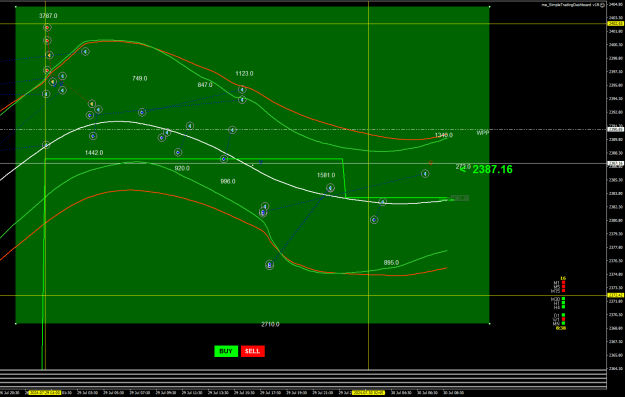Select the 996.0 chart label
The height and width of the screenshot is (397, 625).
(x=228, y=181)
